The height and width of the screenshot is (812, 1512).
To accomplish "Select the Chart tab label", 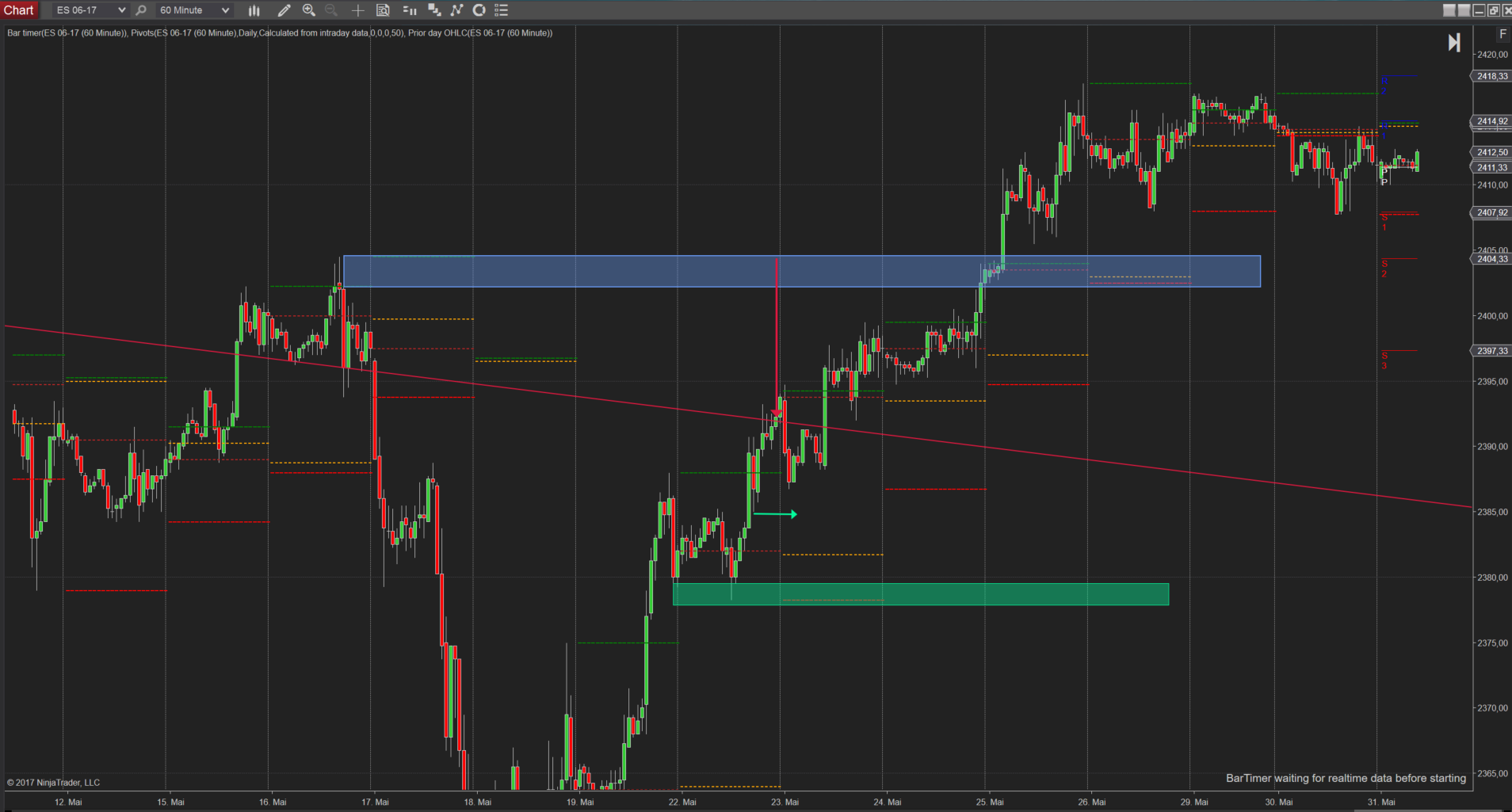I will coord(18,10).
